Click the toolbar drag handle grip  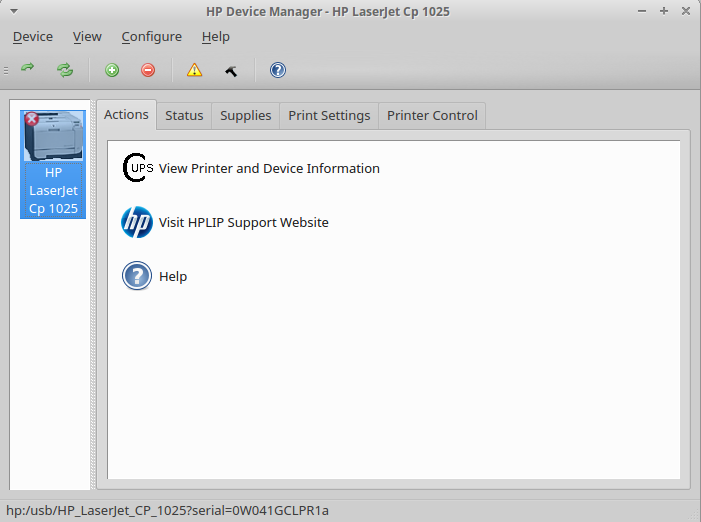6,71
